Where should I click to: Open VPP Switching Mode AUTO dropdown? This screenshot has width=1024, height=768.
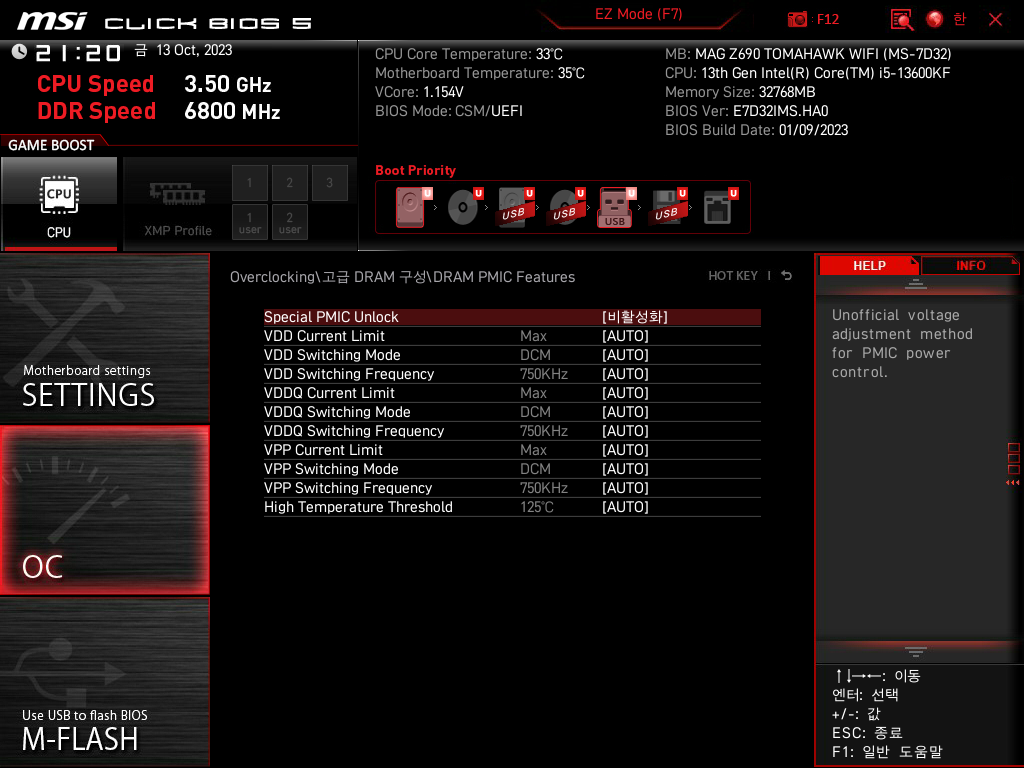point(625,468)
